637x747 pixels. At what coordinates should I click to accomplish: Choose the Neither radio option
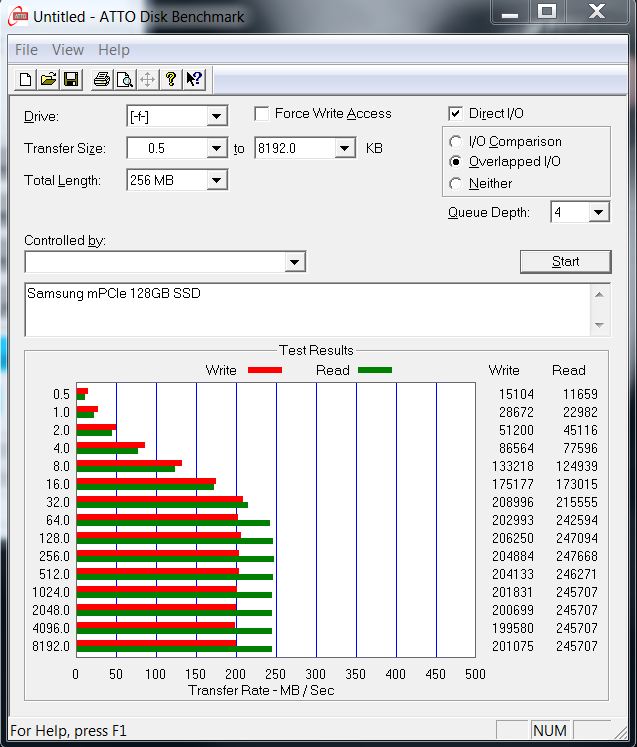click(x=456, y=184)
